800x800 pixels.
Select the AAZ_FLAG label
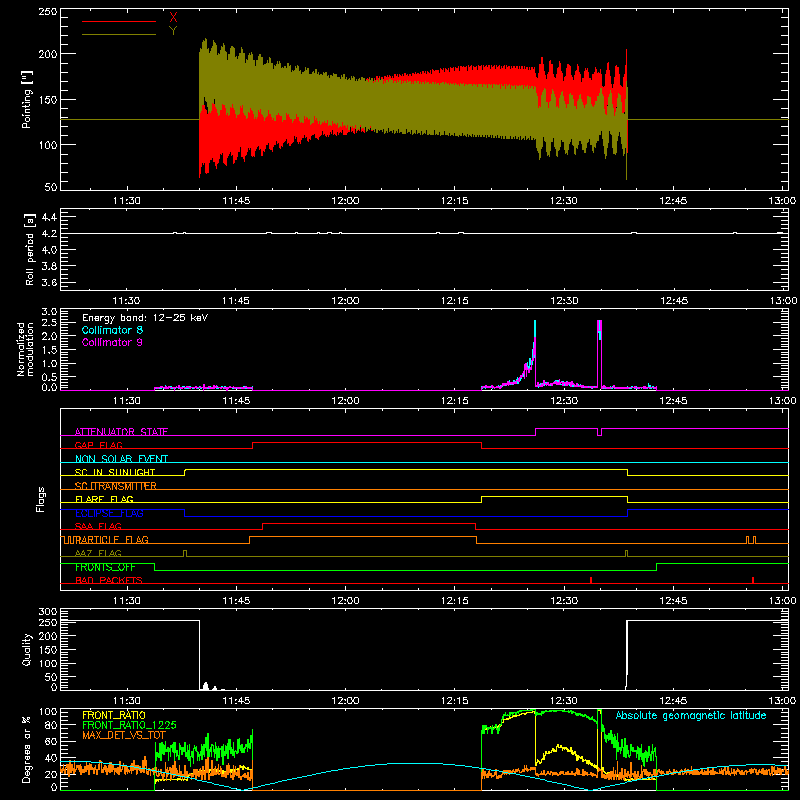click(x=98, y=553)
